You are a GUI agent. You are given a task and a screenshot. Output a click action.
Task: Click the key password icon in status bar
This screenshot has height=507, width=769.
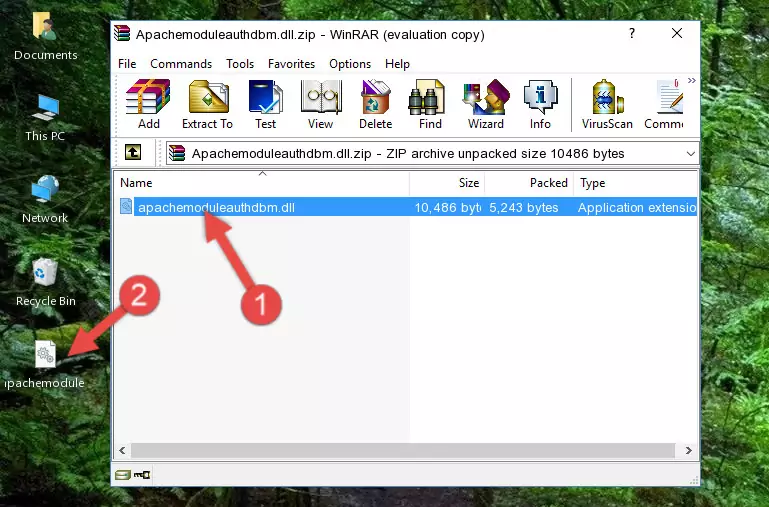click(x=142, y=475)
